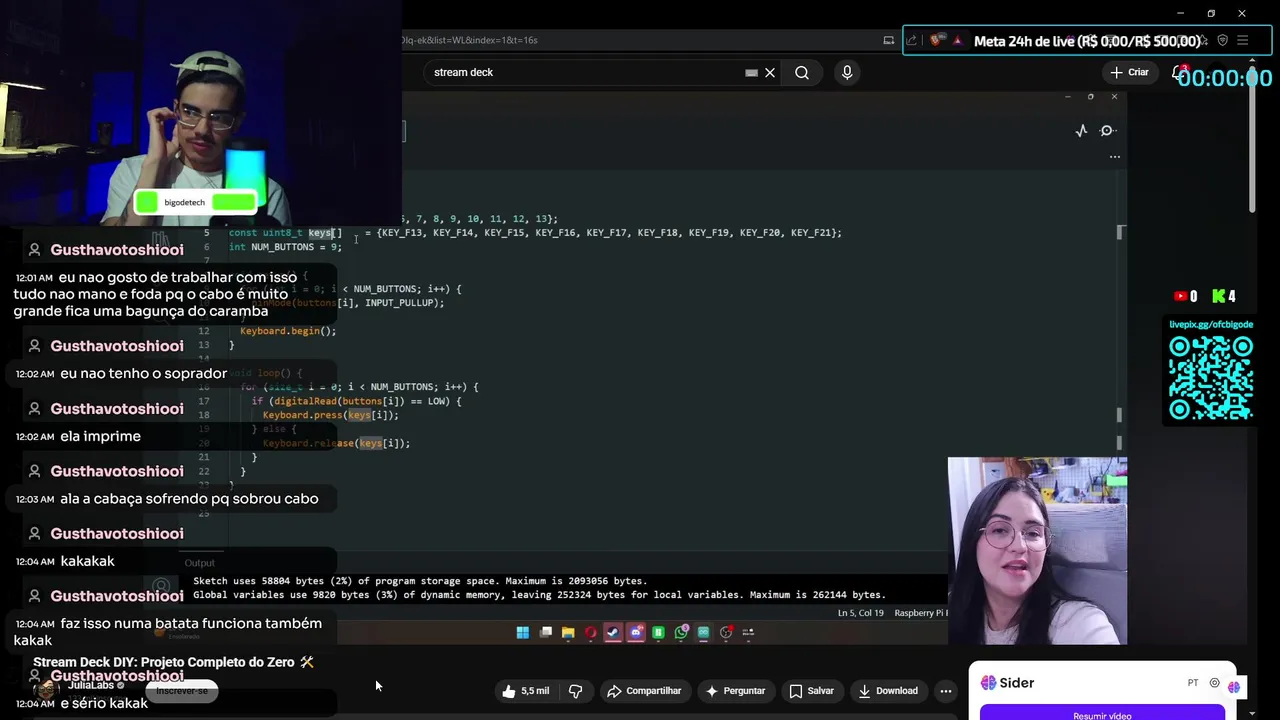Open Opera browser in video taskbar
Viewport: 1280px width, 720px height.
[590, 632]
